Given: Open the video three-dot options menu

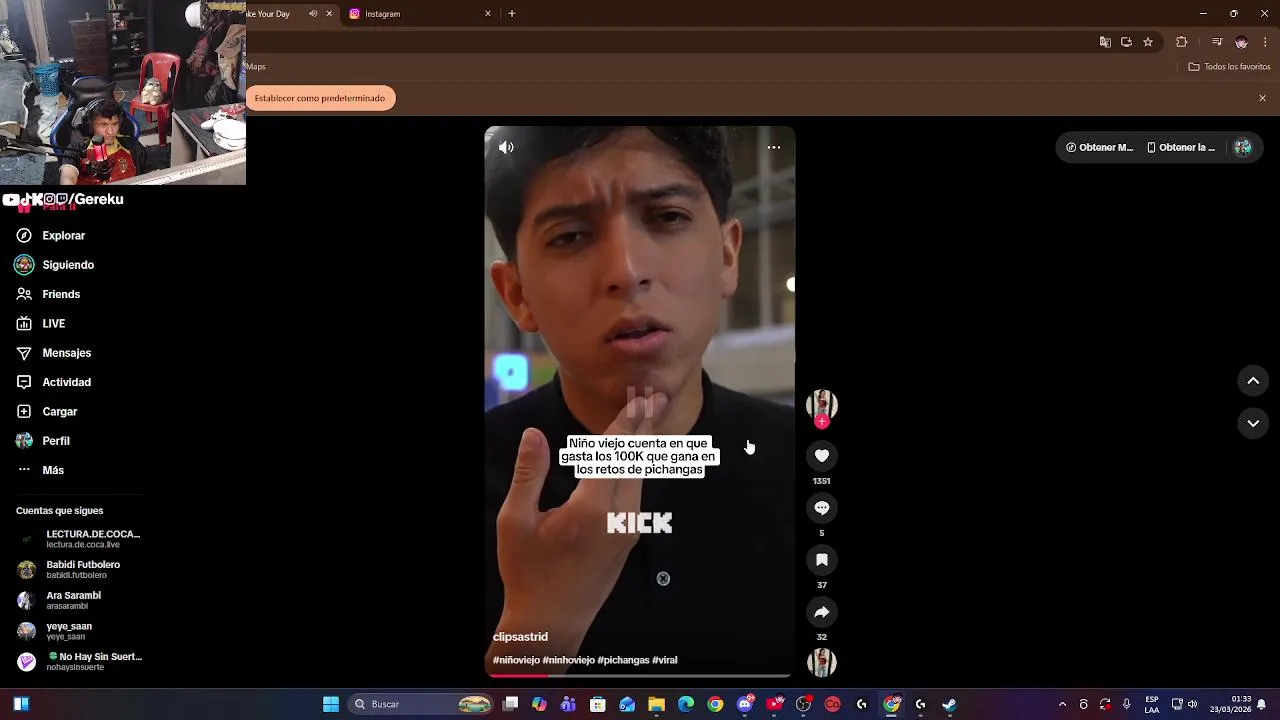Looking at the screenshot, I should pyautogui.click(x=774, y=147).
